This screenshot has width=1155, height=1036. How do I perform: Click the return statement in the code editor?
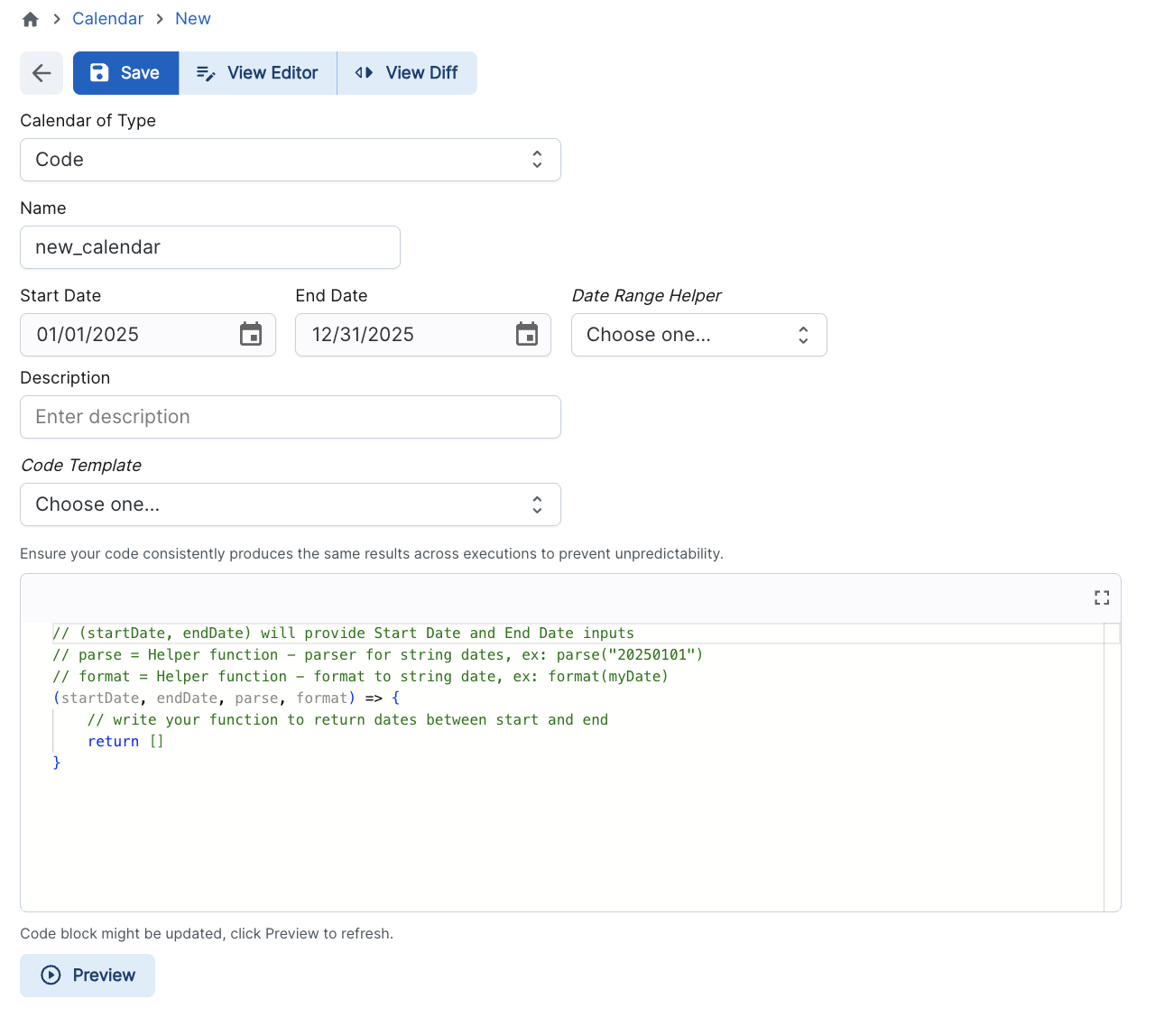113,741
